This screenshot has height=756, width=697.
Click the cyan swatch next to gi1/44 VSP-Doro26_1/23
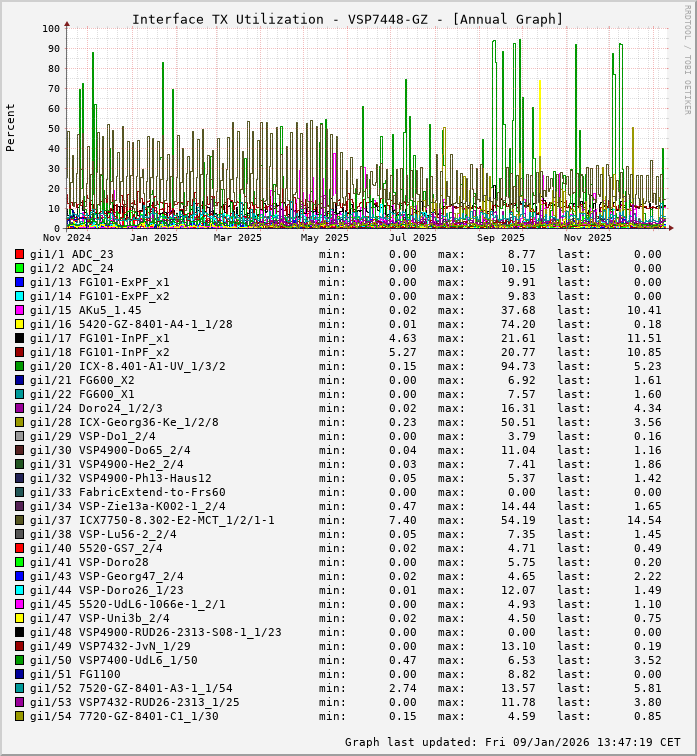point(19,590)
